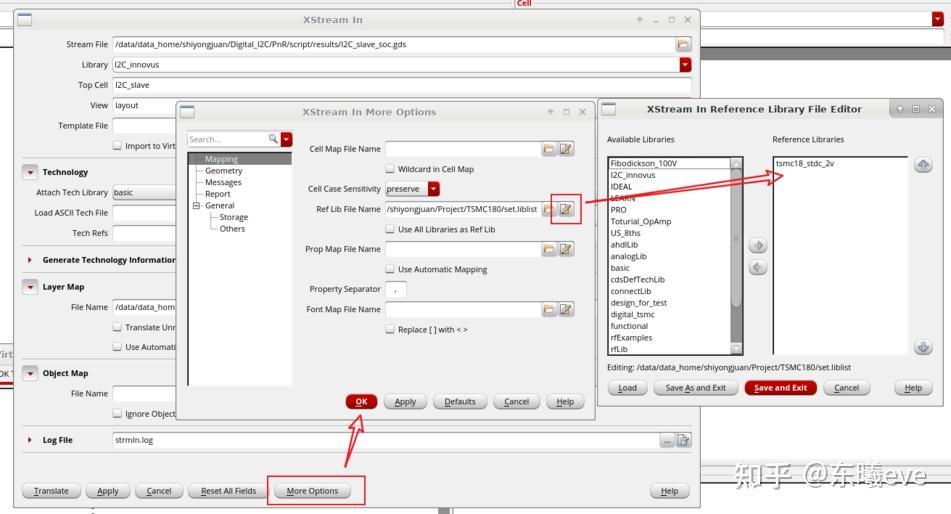Viewport: 951px width, 514px height.
Task: Enable Wildcard in Cell Map checkbox
Action: [390, 169]
